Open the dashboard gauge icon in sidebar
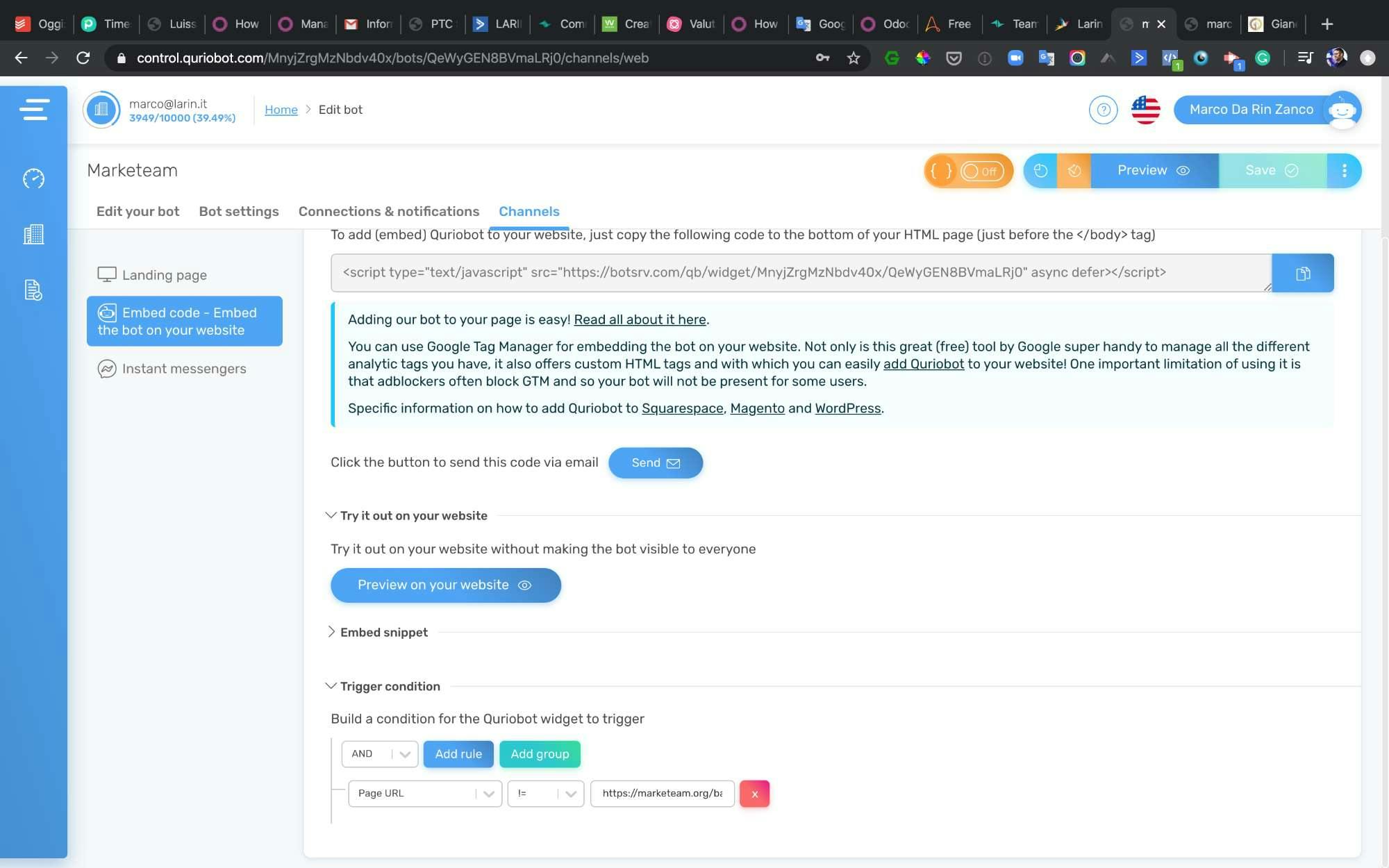 click(x=33, y=178)
